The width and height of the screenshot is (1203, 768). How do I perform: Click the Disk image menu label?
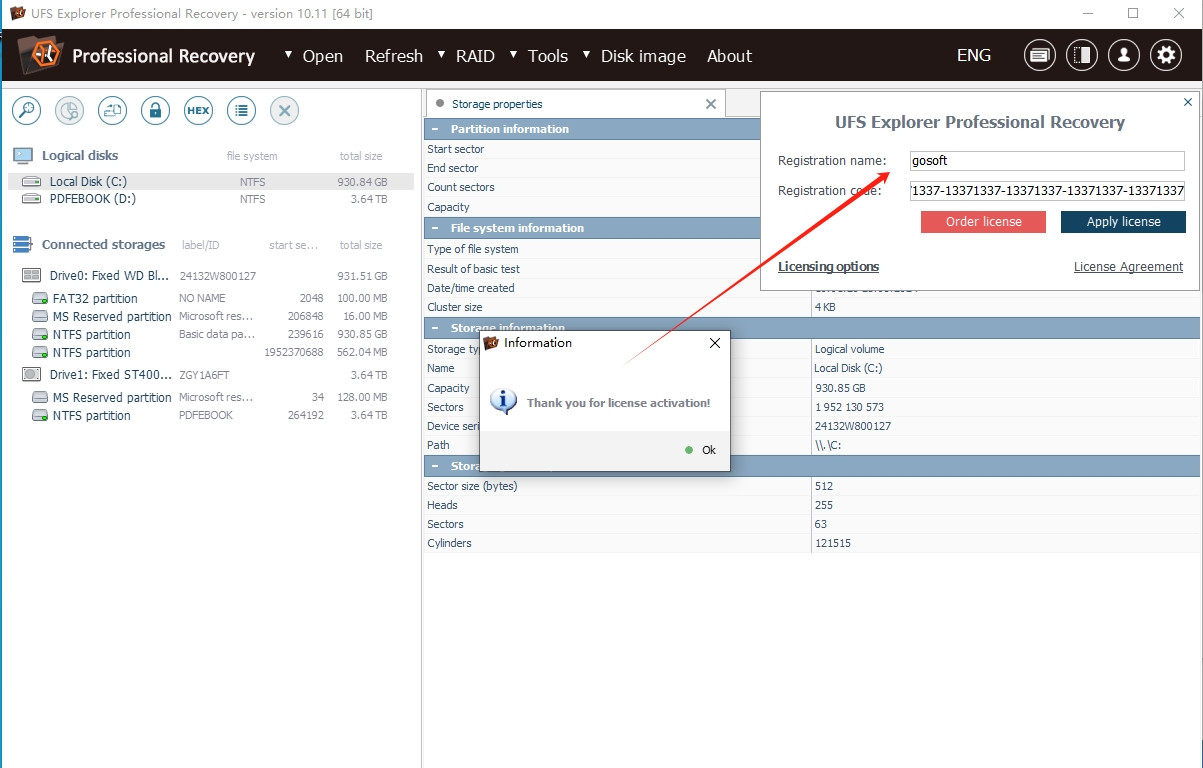tap(643, 56)
